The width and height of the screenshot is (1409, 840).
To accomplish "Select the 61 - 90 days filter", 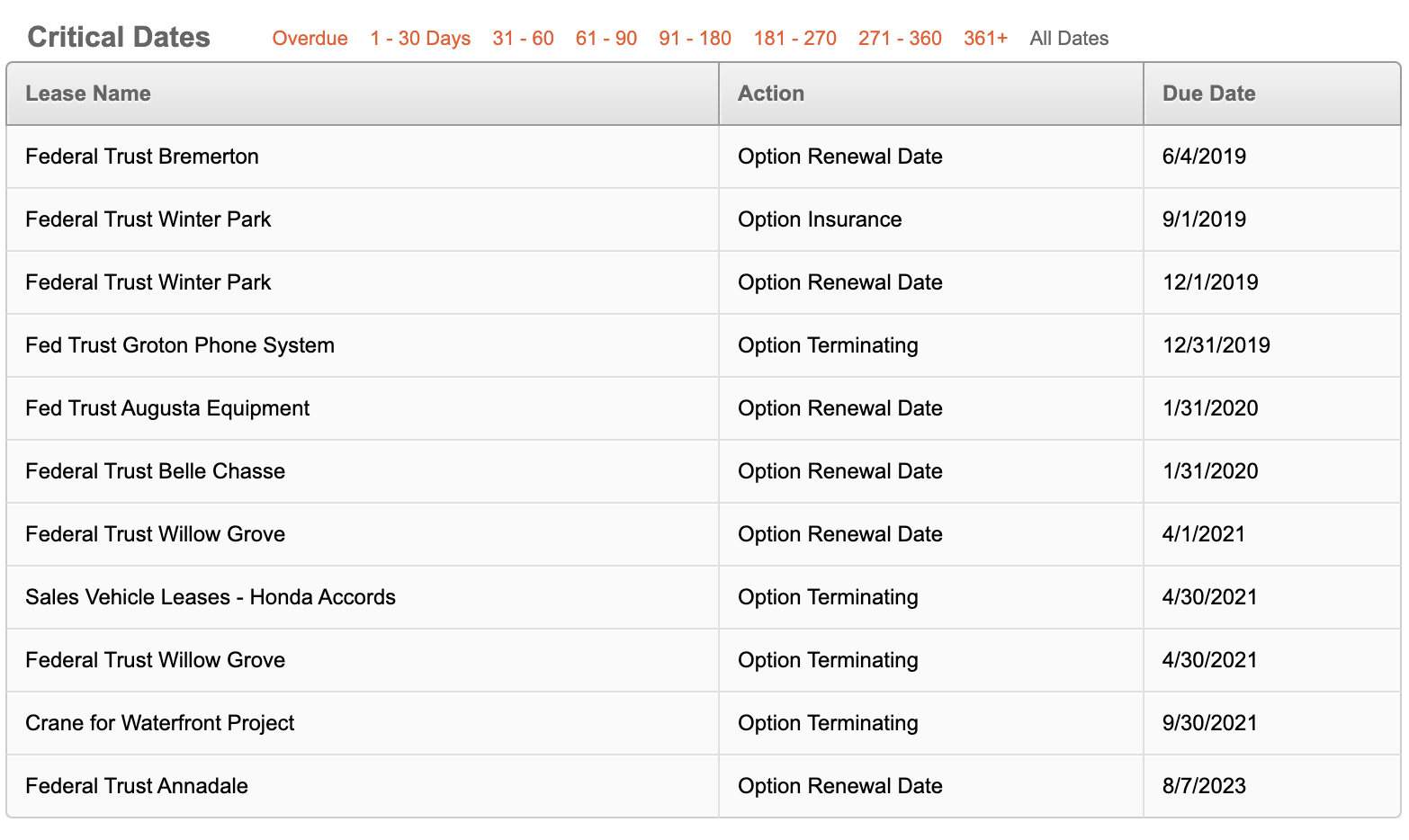I will point(606,39).
